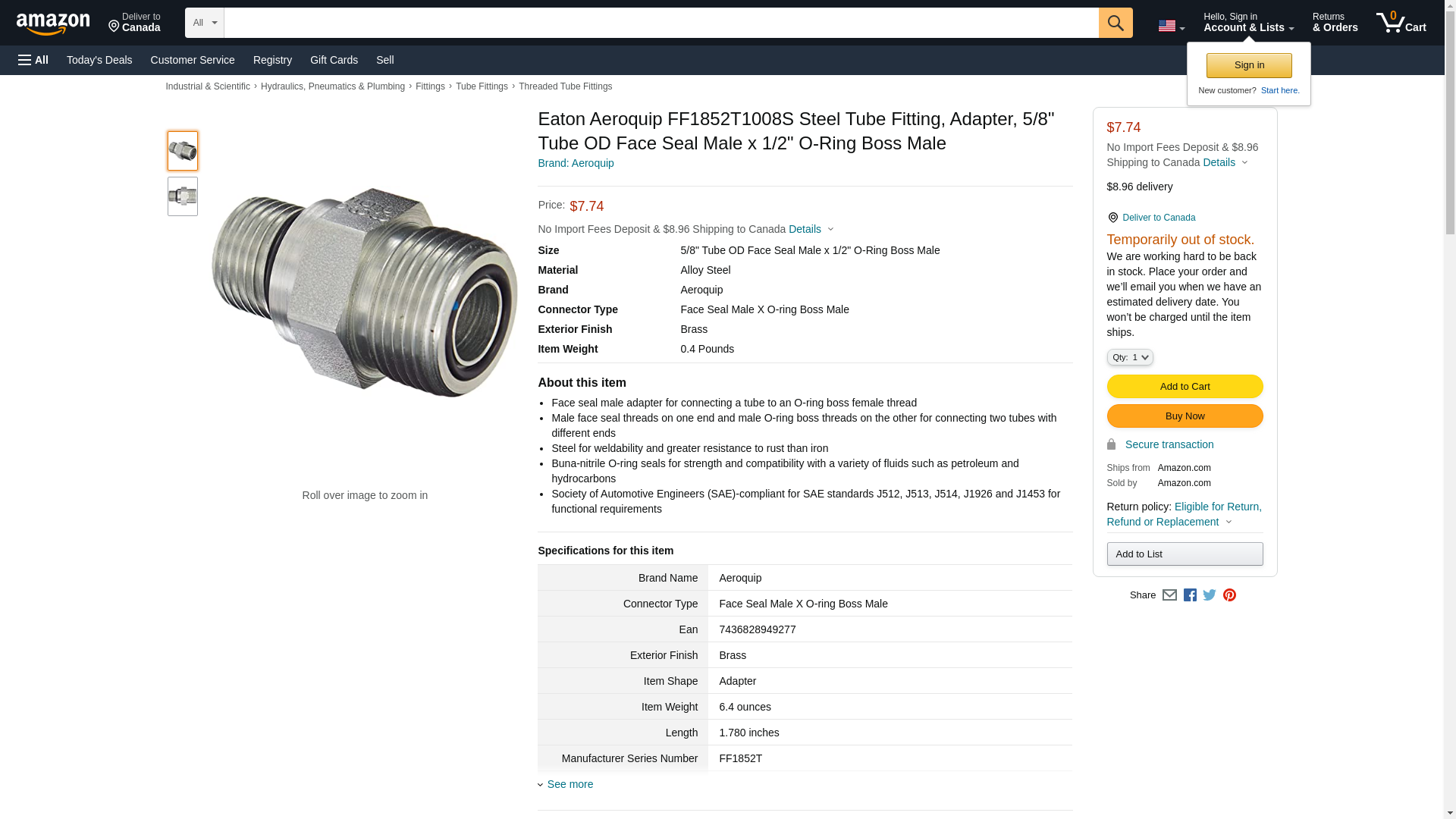This screenshot has height=819, width=1456.
Task: Share on Facebook icon
Action: click(x=1190, y=595)
